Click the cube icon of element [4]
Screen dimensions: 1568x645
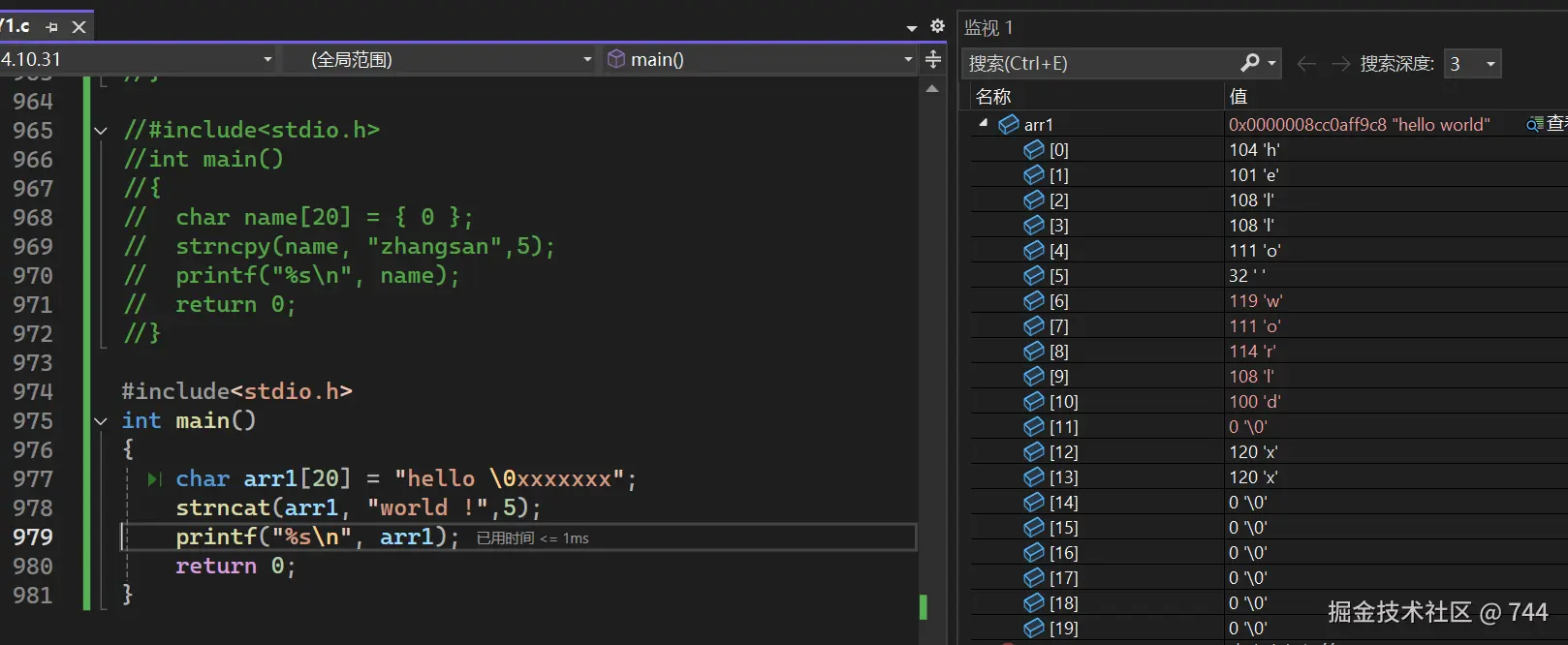point(1034,250)
